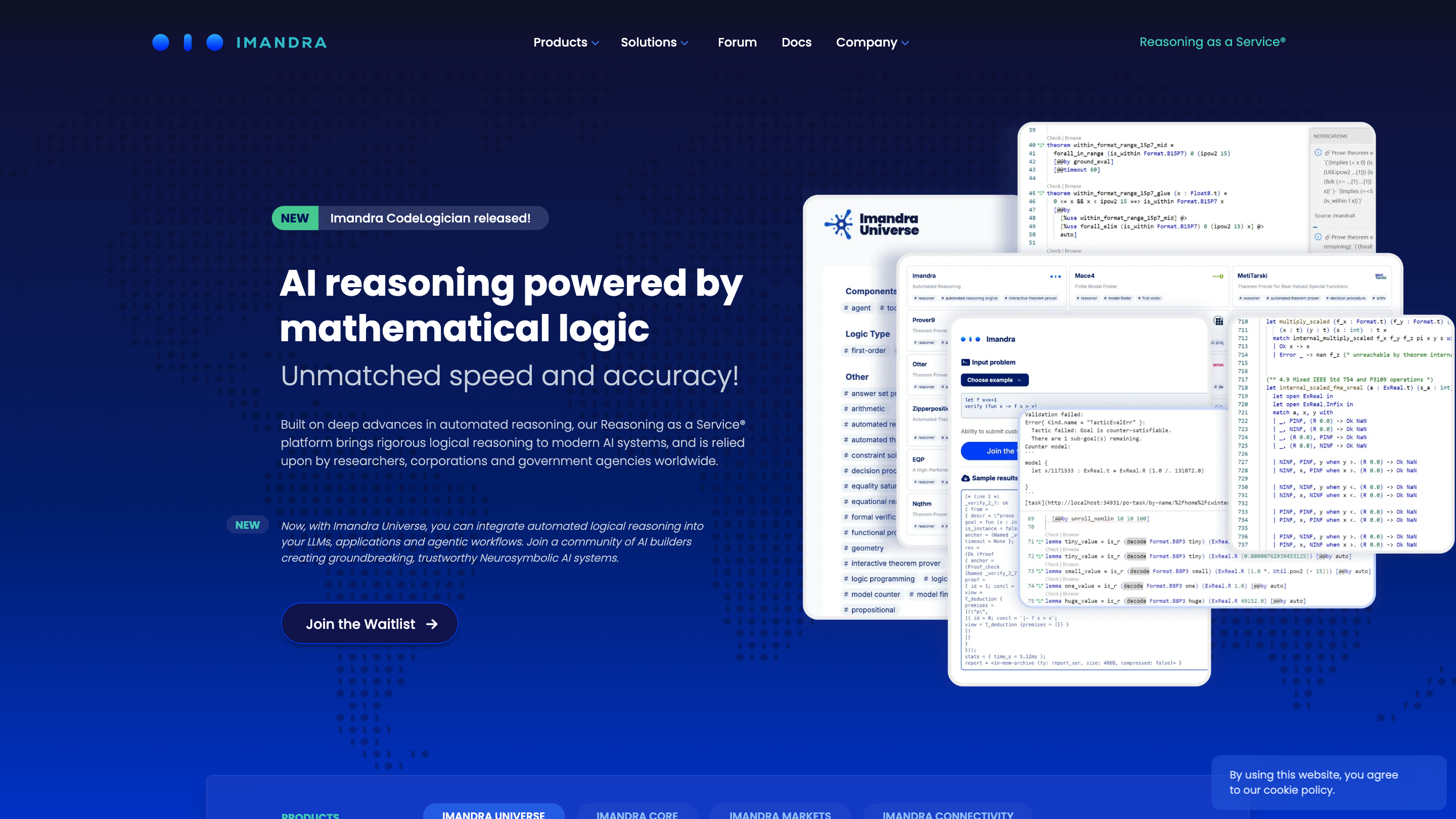
Task: Click Join the Waitlist button
Action: (x=369, y=624)
